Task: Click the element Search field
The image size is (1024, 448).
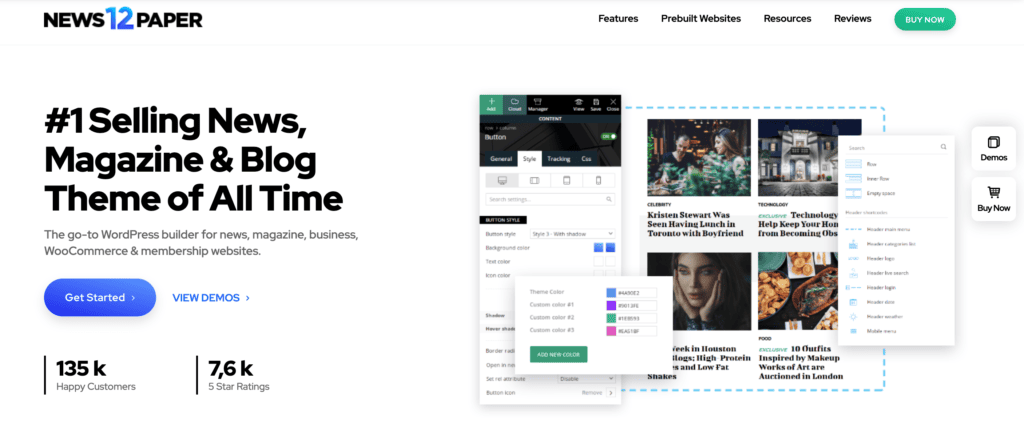Action: pyautogui.click(x=897, y=148)
